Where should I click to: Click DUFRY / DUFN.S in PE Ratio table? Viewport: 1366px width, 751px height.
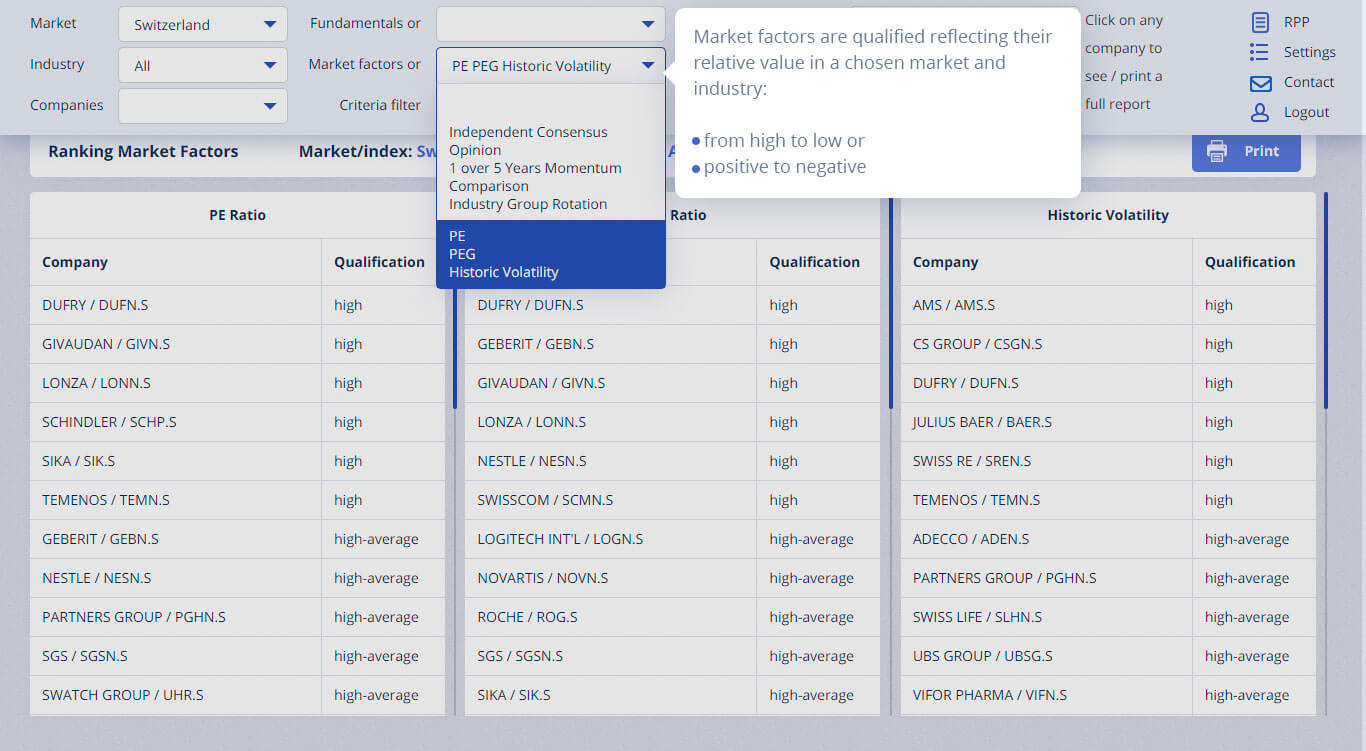tap(238, 305)
